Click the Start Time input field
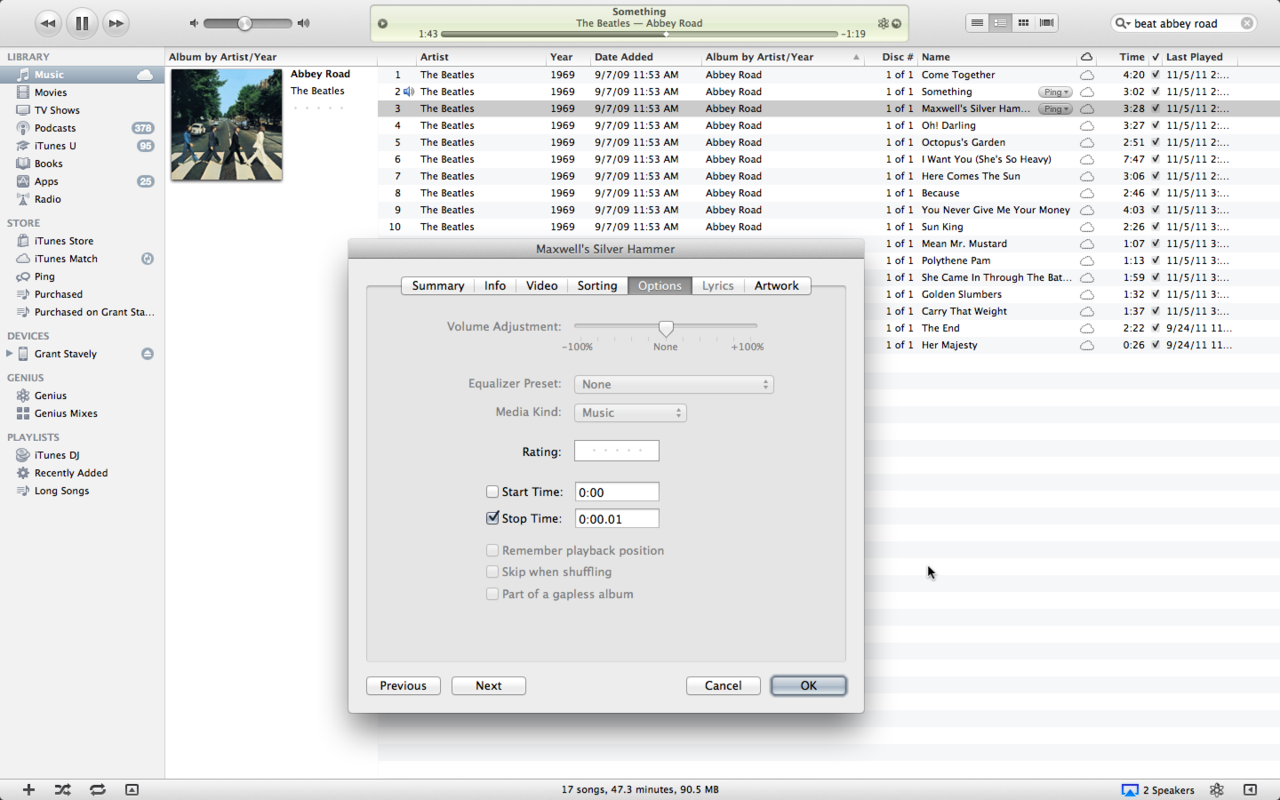1280x800 pixels. tap(617, 492)
